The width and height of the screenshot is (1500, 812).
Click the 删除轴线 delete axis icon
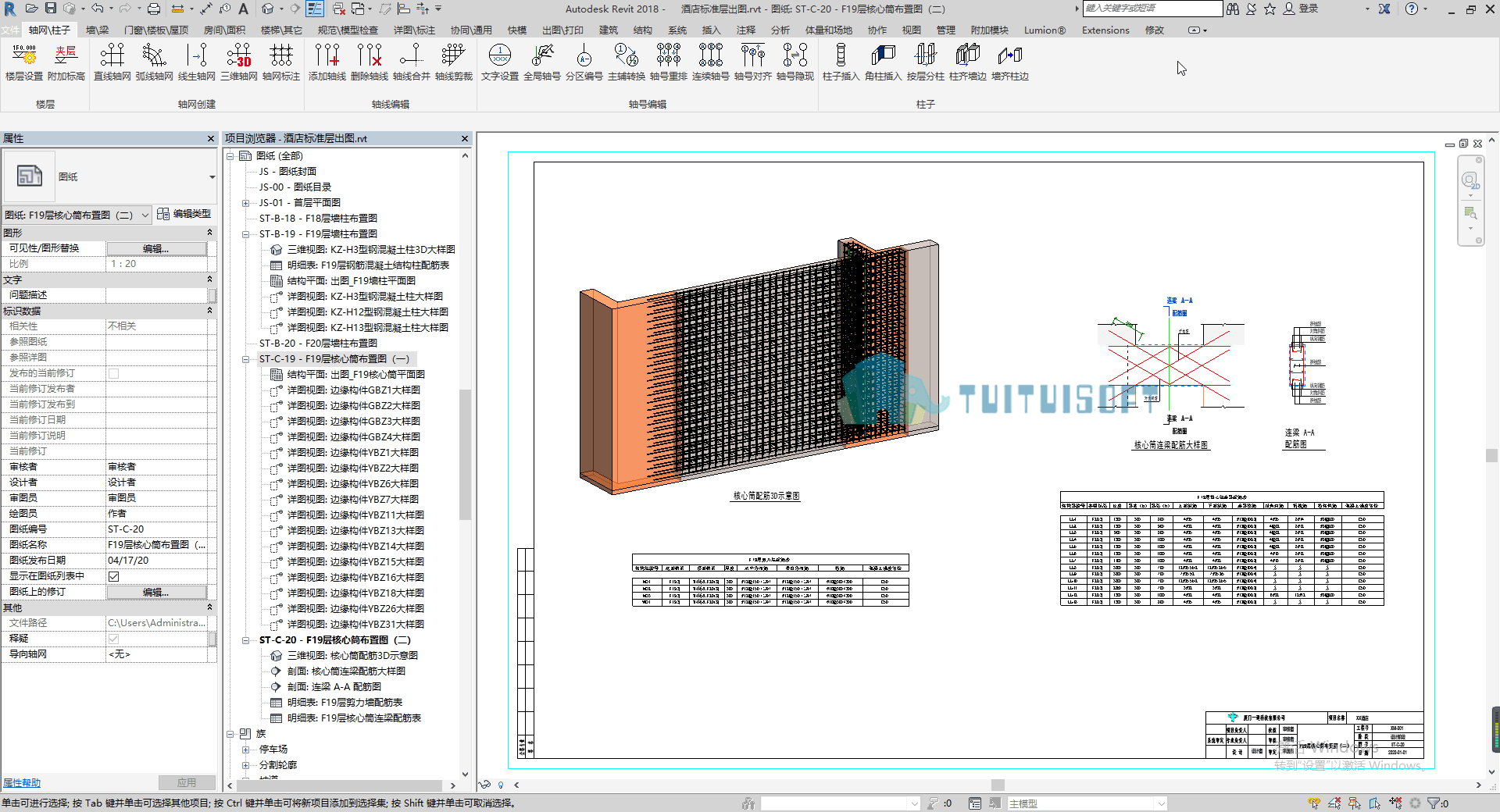369,62
